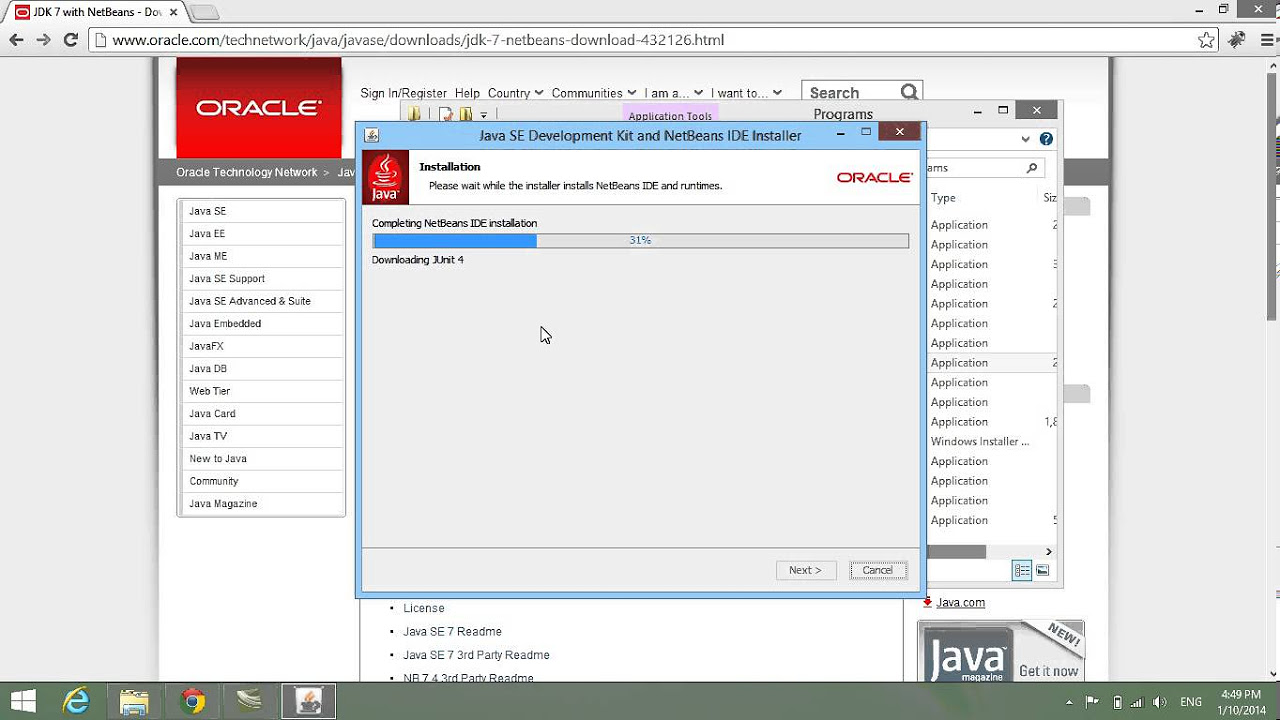The width and height of the screenshot is (1280, 720).
Task: Click the Explorer search box
Action: pos(984,168)
